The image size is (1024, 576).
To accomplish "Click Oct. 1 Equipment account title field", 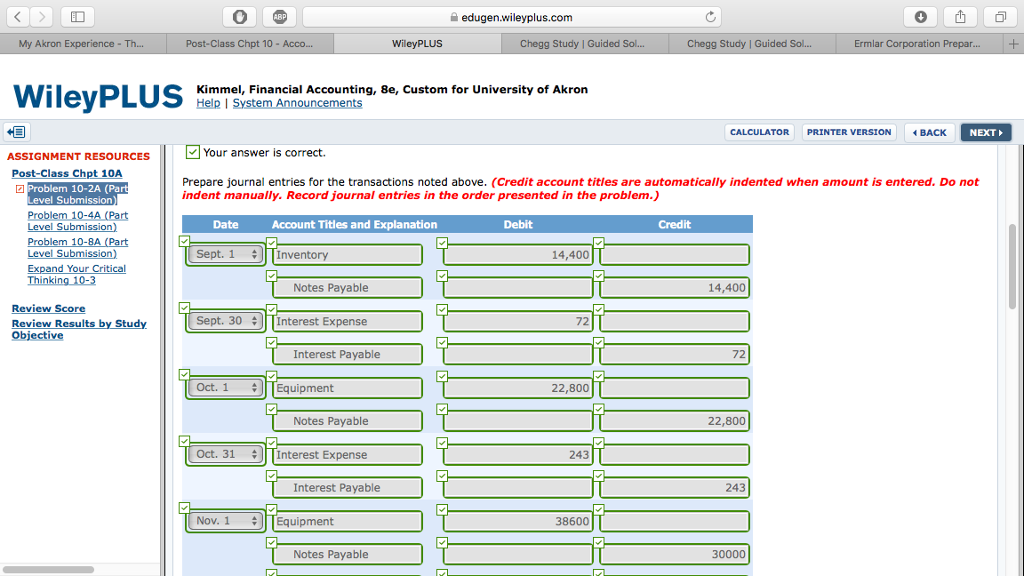I will pos(347,388).
